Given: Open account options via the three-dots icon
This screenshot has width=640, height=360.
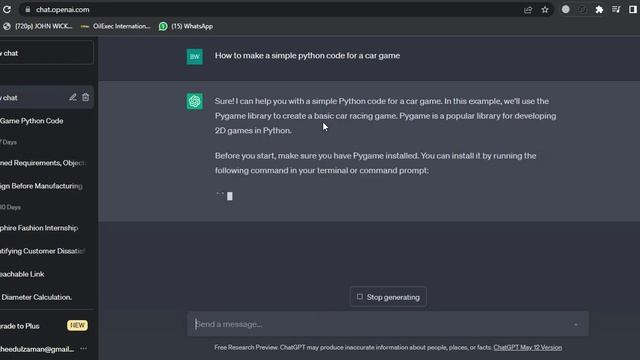Looking at the screenshot, I should pyautogui.click(x=84, y=349).
